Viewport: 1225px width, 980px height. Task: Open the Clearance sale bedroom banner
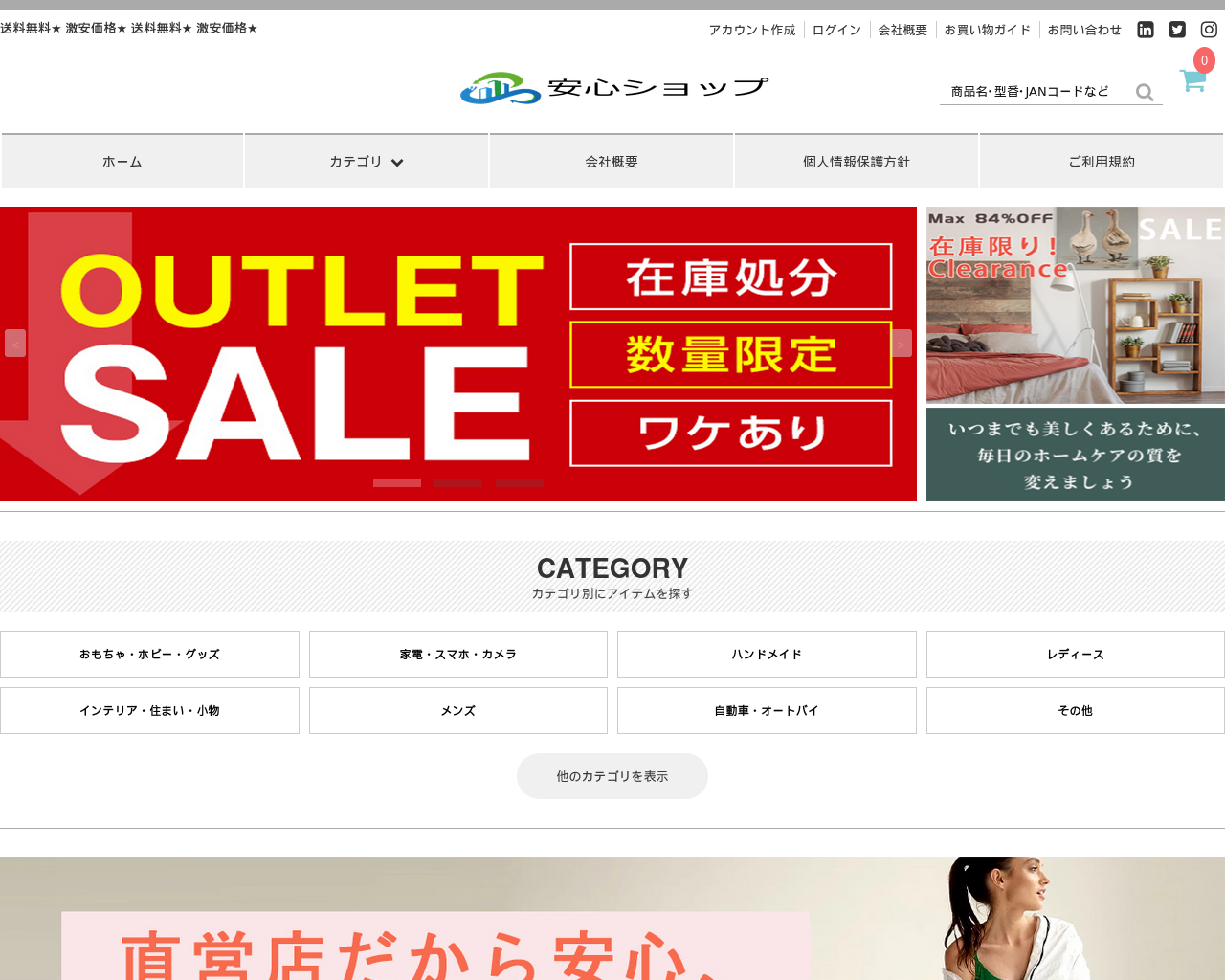[x=1076, y=304]
